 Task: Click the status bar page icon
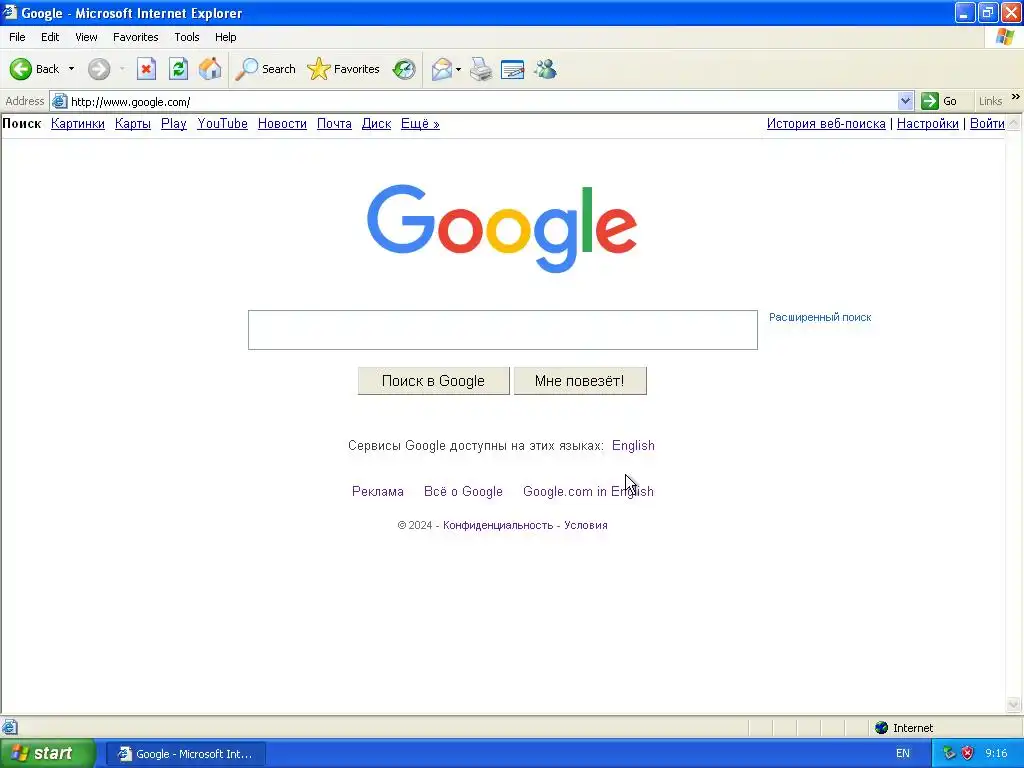click(x=10, y=727)
